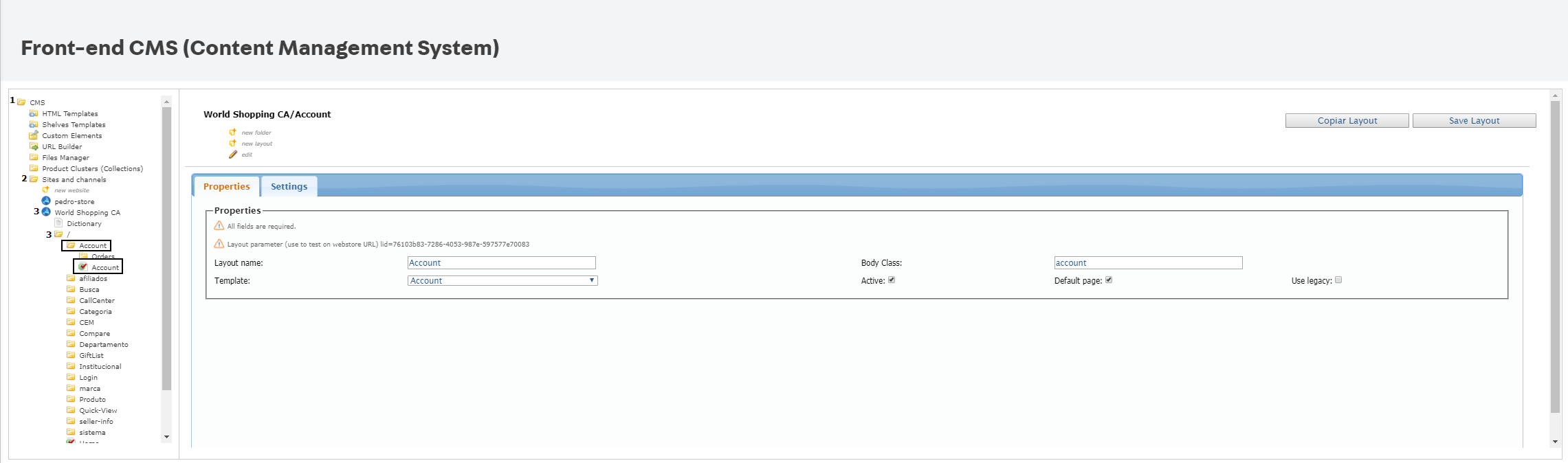Screen dimensions: 1568x463
Task: Enable the Use legacy checkbox
Action: click(x=1338, y=280)
